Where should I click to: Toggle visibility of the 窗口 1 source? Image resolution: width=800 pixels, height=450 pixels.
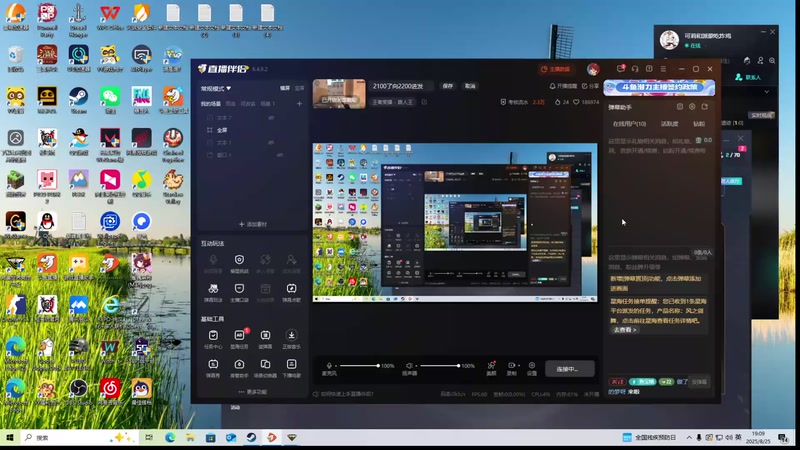(x=280, y=155)
